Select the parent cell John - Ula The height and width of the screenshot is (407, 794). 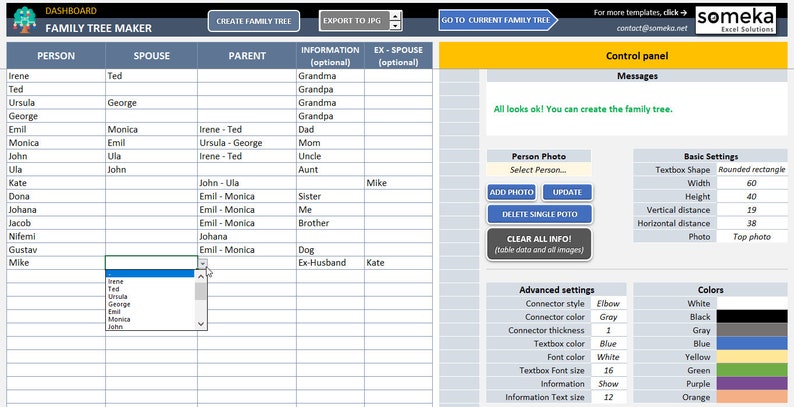247,183
